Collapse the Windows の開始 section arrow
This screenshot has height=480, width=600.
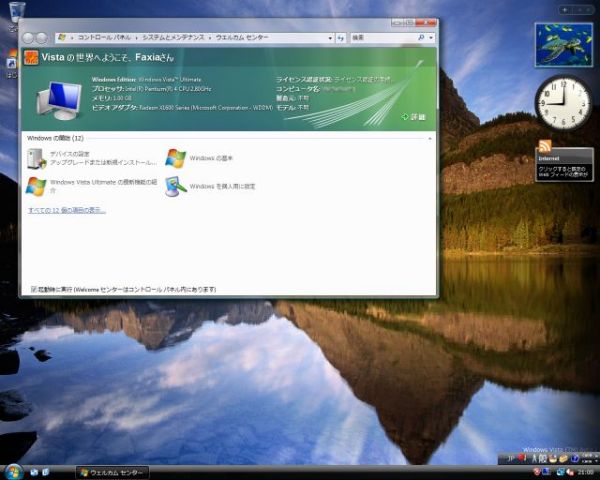tap(429, 137)
